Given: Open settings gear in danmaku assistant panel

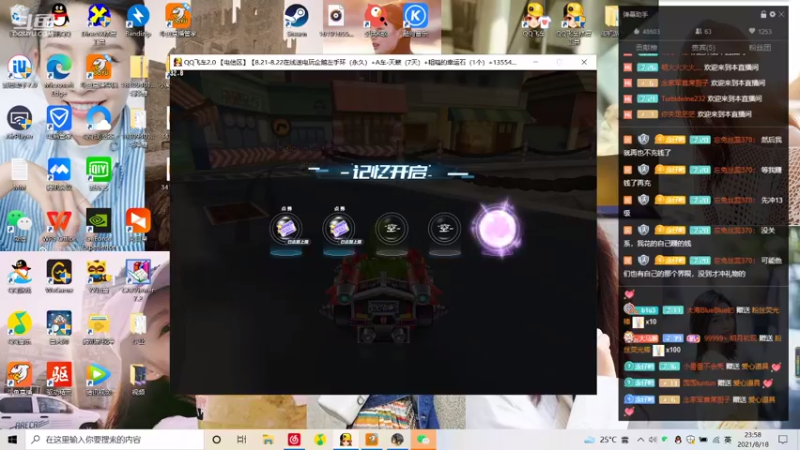Looking at the screenshot, I should point(772,14).
